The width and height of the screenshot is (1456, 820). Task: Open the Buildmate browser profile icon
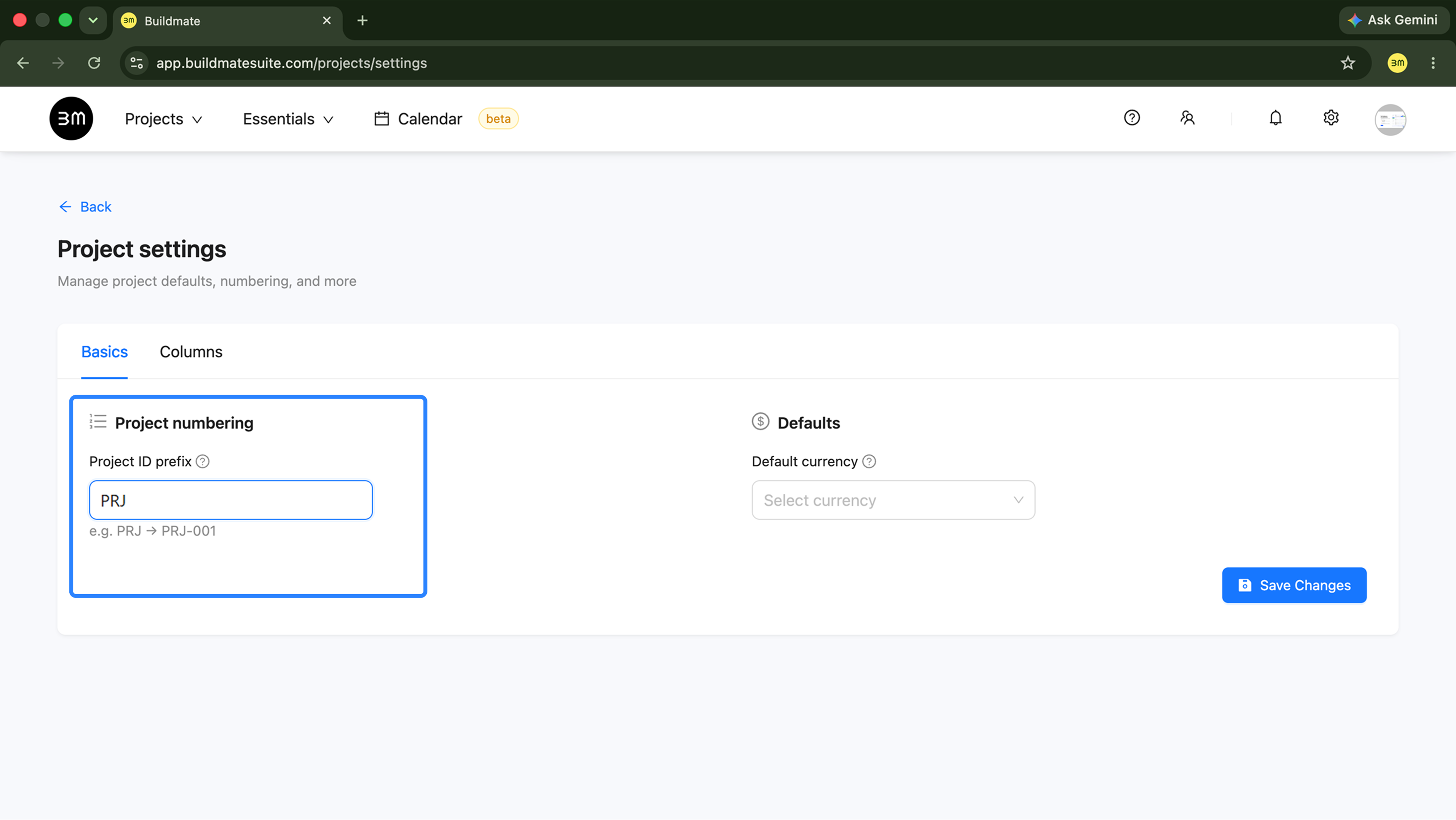point(1397,63)
